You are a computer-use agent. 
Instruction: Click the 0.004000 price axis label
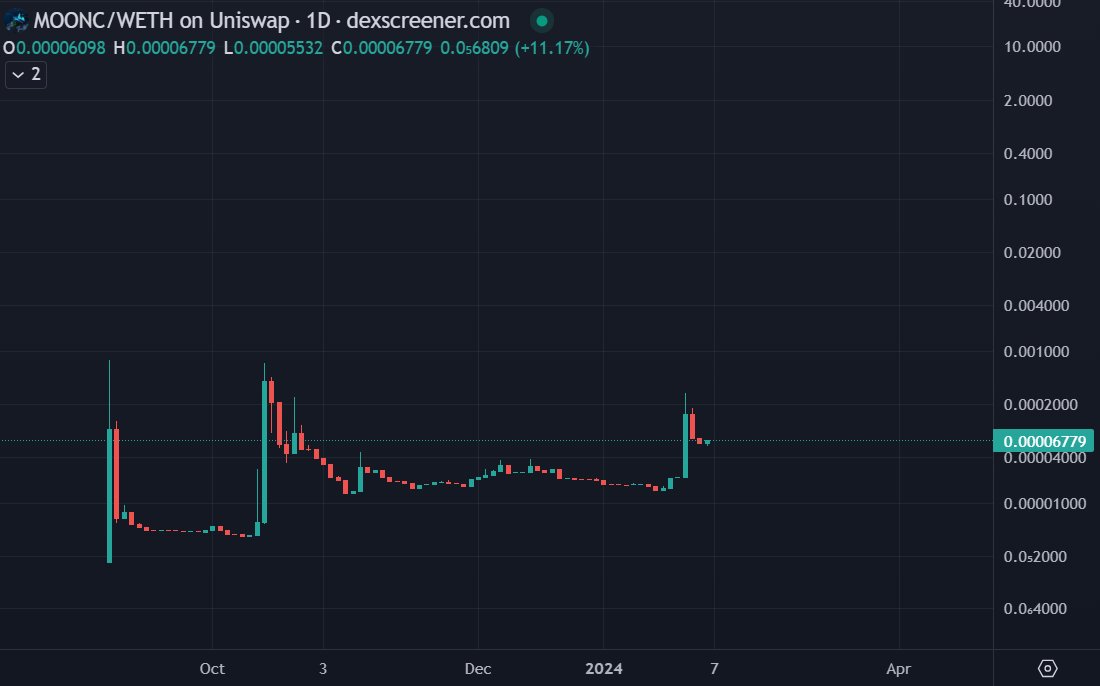click(1036, 306)
